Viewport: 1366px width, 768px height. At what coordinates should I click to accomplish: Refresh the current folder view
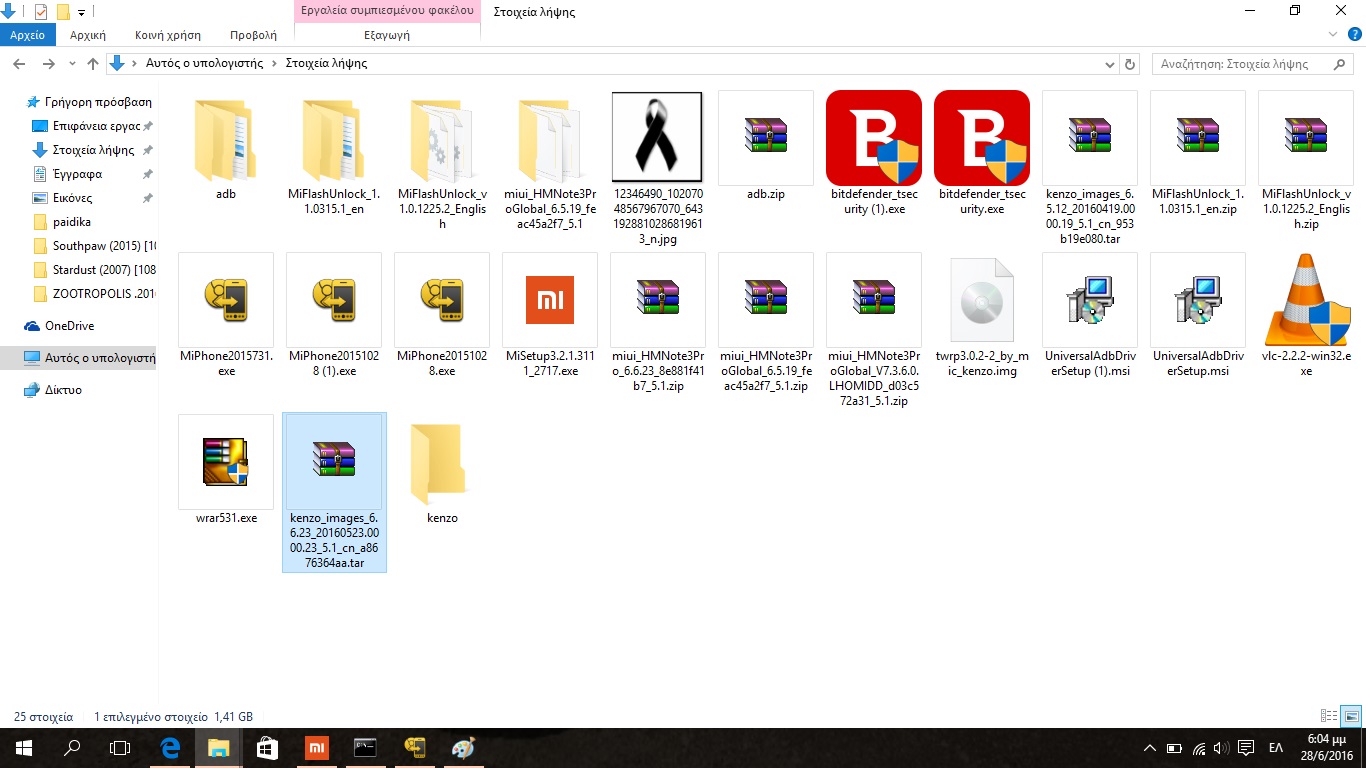point(1130,64)
